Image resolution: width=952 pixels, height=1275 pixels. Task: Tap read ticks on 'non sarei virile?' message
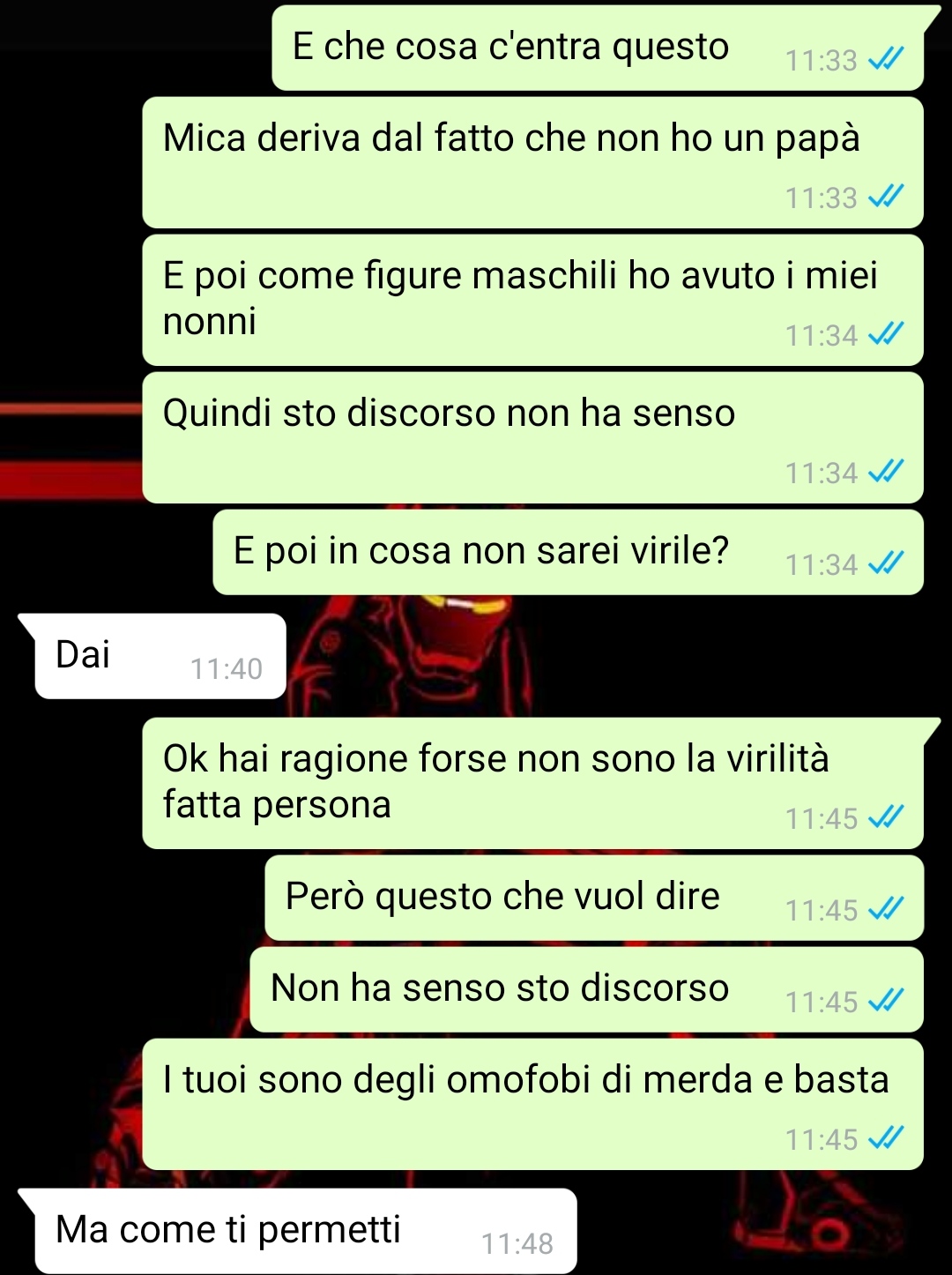coord(885,564)
